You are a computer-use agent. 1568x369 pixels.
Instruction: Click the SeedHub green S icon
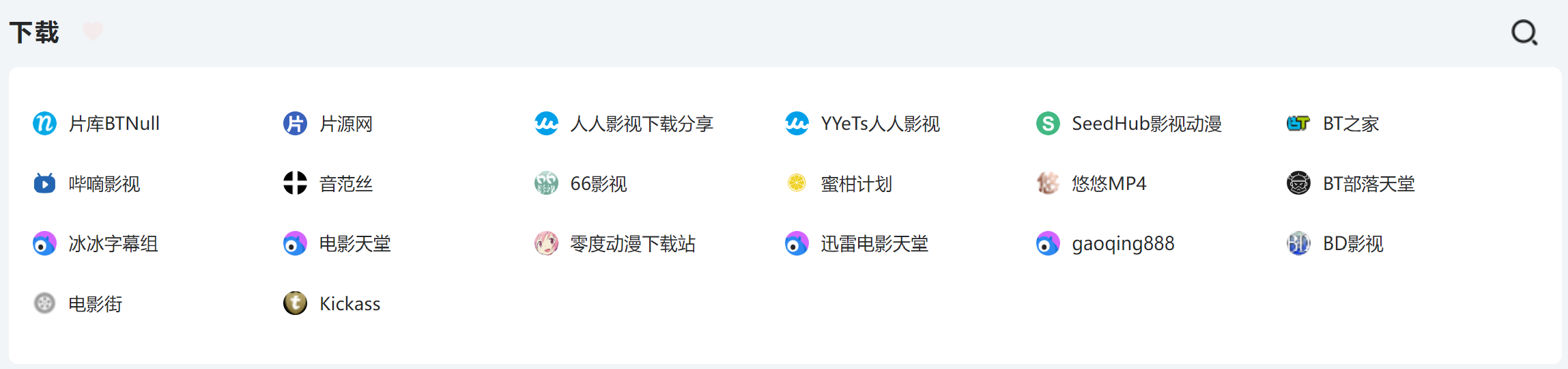[x=1048, y=124]
